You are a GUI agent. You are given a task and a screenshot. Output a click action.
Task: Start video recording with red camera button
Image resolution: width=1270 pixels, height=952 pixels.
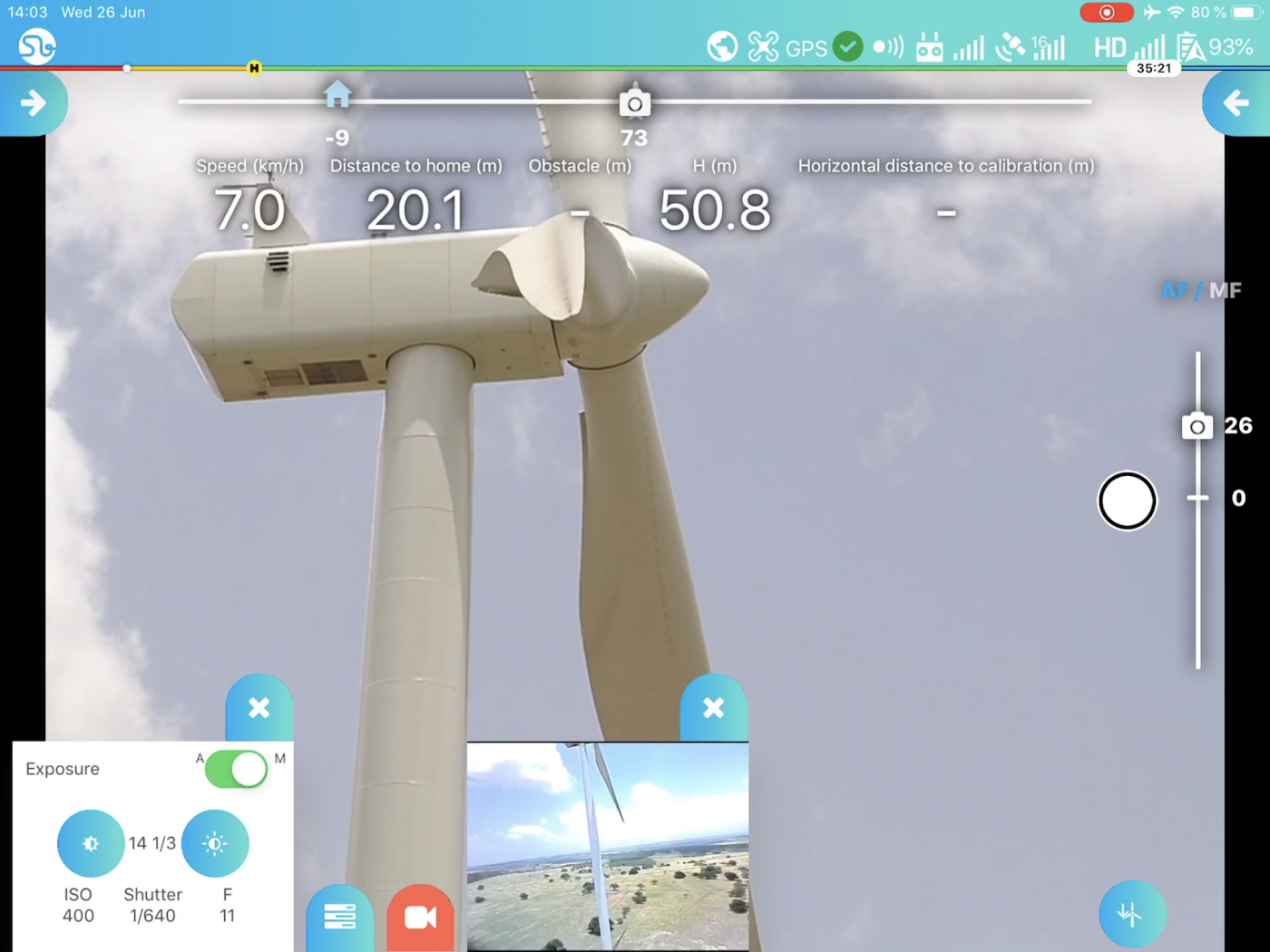point(420,918)
